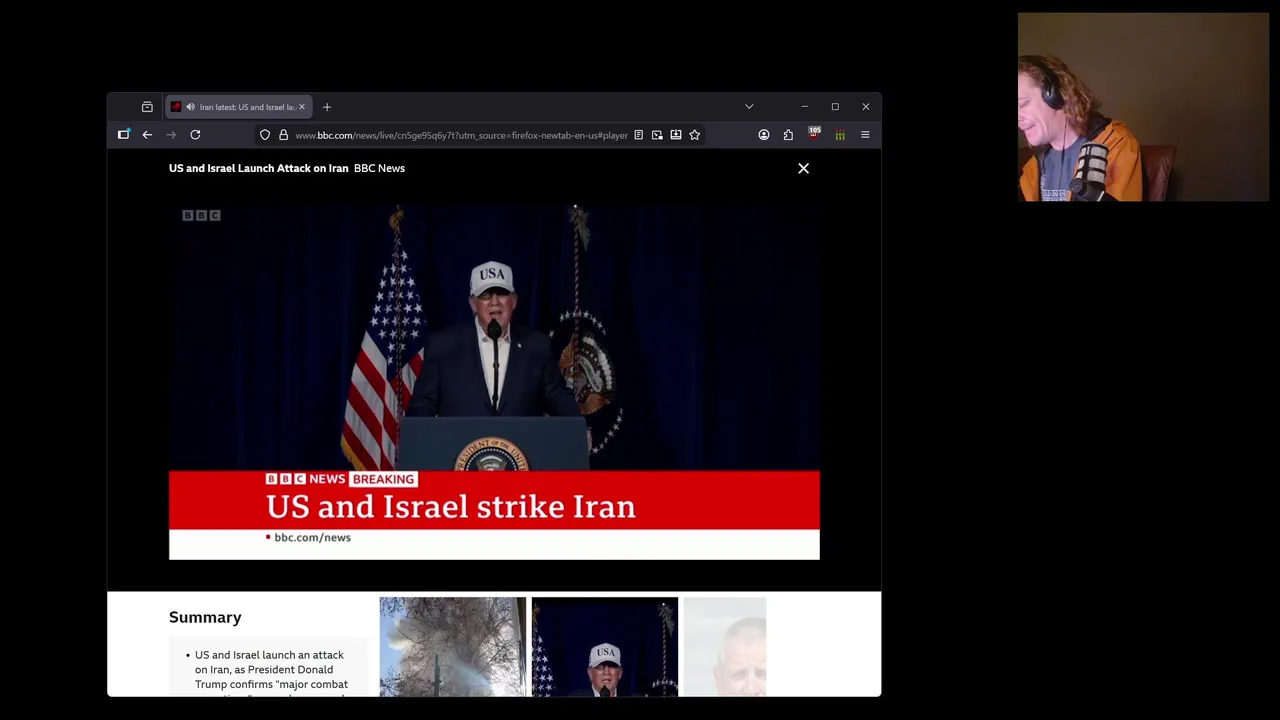This screenshot has height=720, width=1280.
Task: Go forward one page in browser
Action: pos(171,135)
